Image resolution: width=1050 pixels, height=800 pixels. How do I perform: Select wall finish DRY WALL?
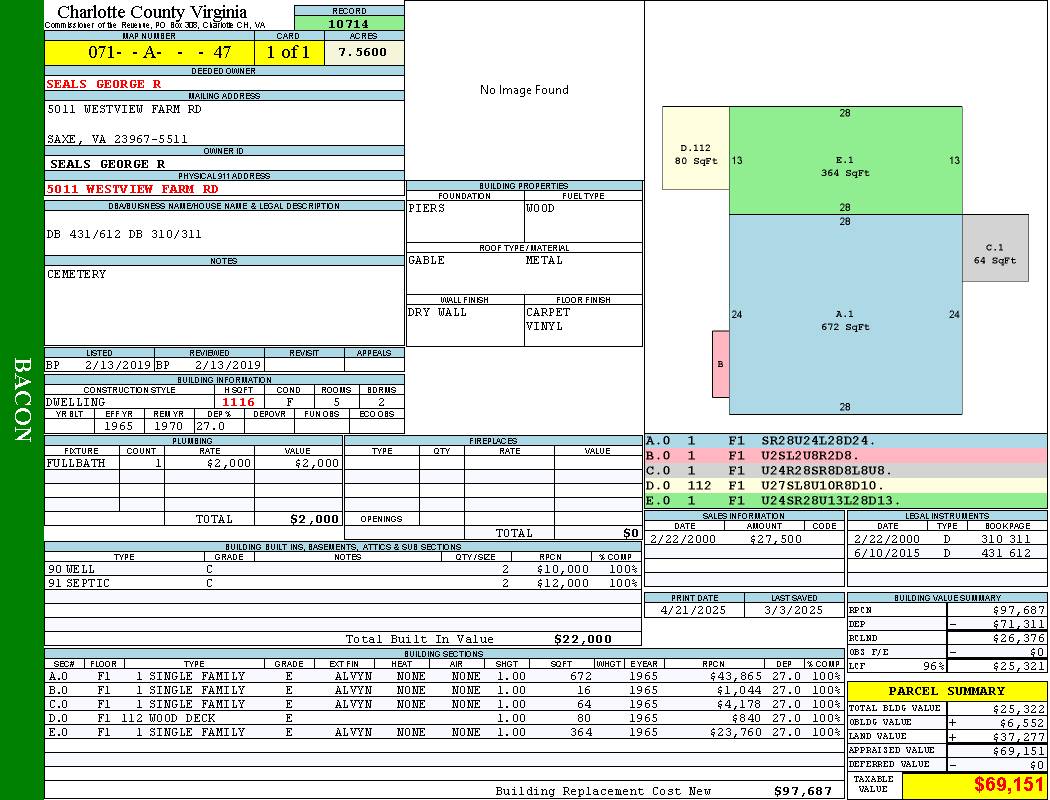pos(437,312)
